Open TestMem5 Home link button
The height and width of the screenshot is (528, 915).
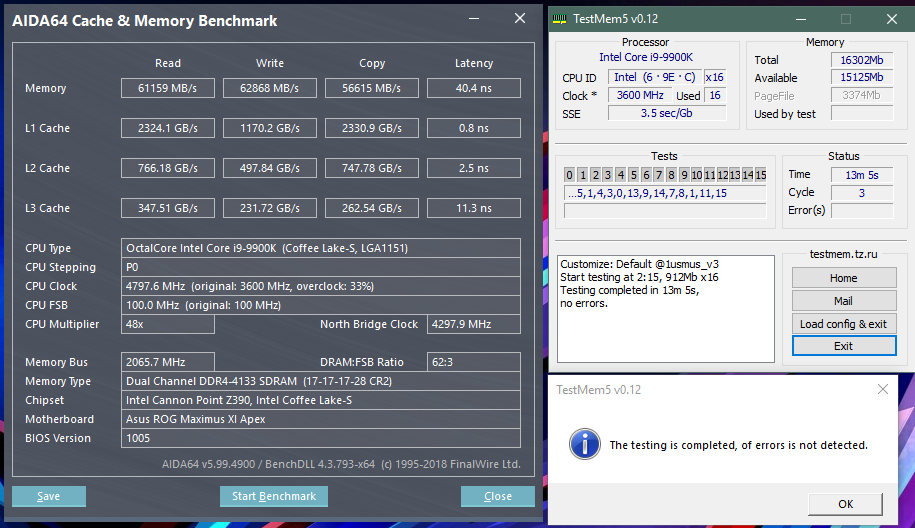tap(843, 278)
